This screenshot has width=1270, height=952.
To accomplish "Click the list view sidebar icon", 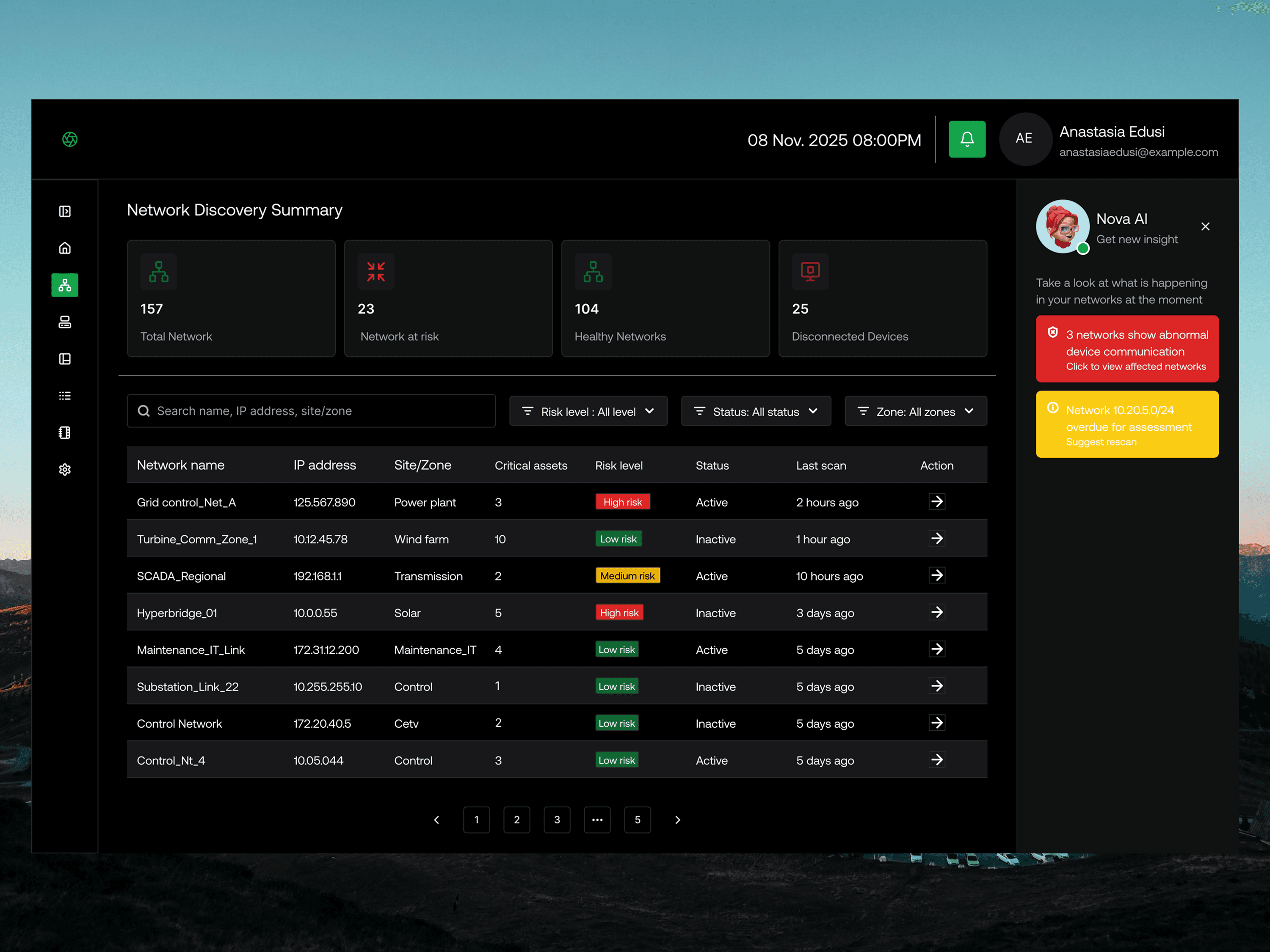I will [x=65, y=396].
